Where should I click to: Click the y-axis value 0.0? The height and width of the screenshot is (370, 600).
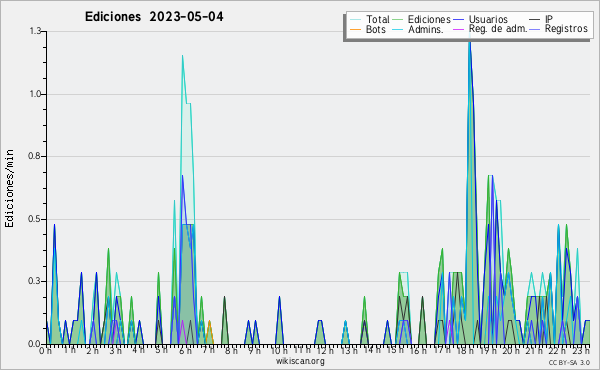pyautogui.click(x=35, y=344)
